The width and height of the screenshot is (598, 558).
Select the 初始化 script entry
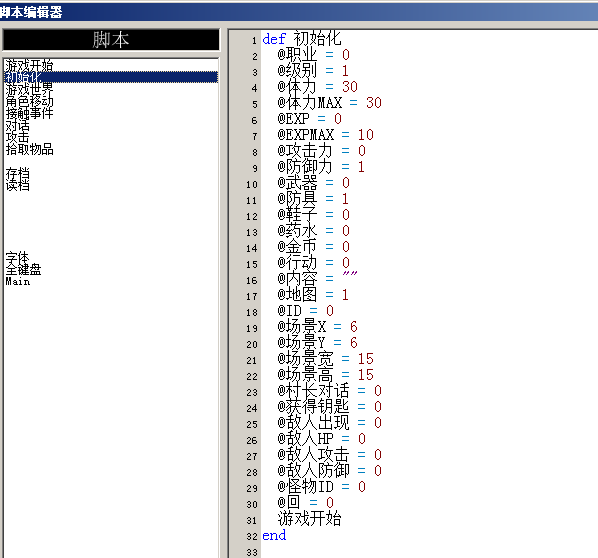pos(111,77)
